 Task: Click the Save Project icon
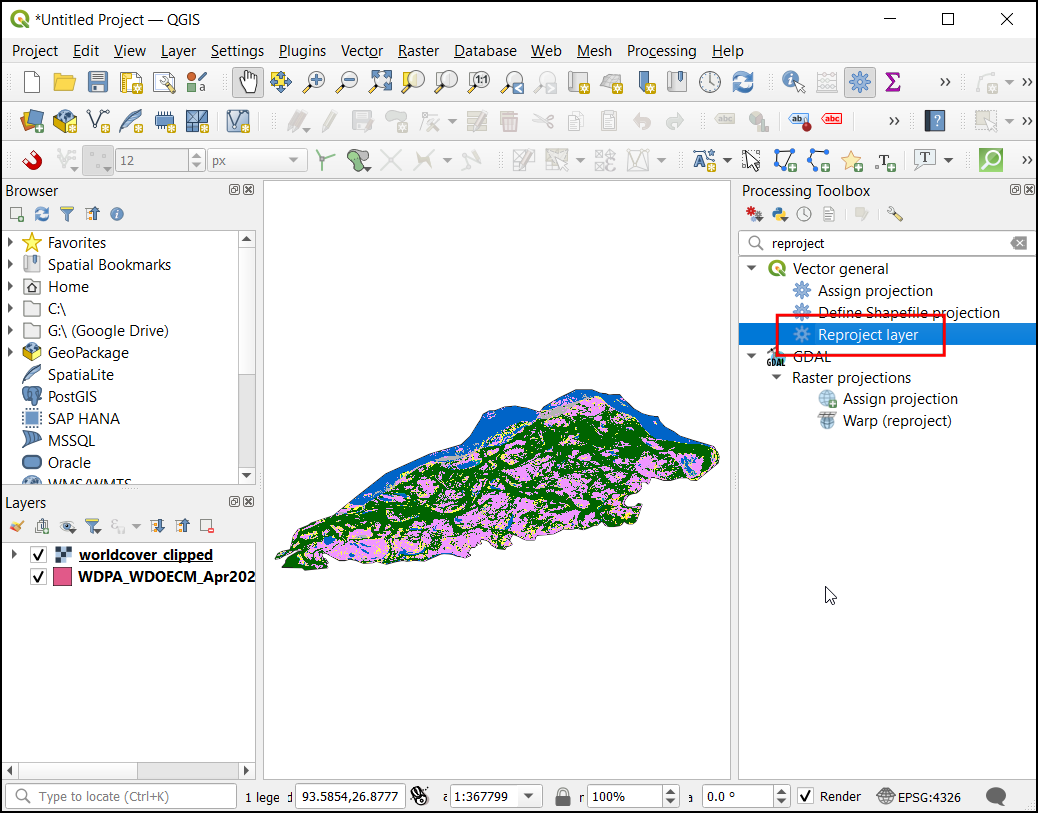pyautogui.click(x=98, y=82)
